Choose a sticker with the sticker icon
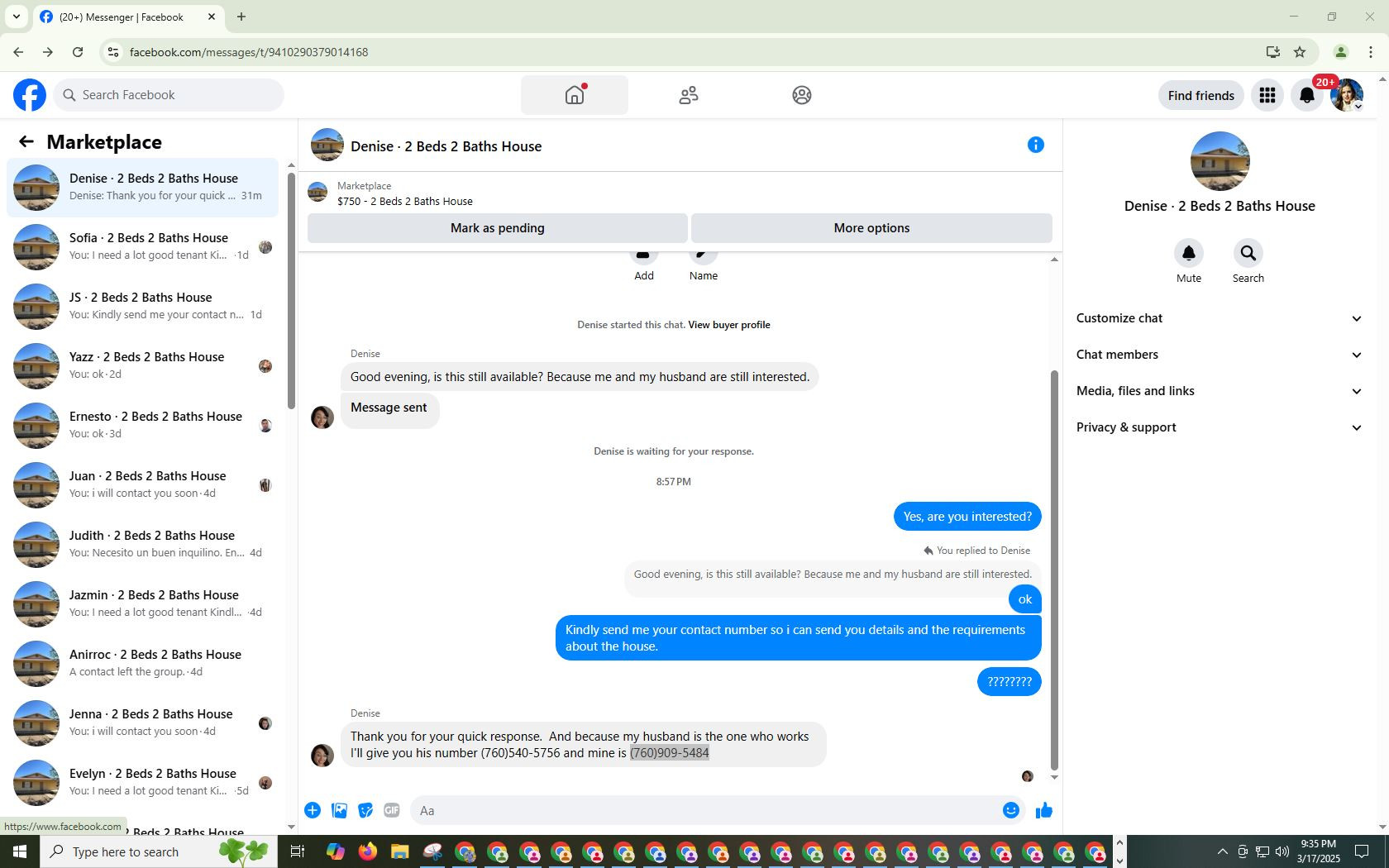 pos(365,810)
